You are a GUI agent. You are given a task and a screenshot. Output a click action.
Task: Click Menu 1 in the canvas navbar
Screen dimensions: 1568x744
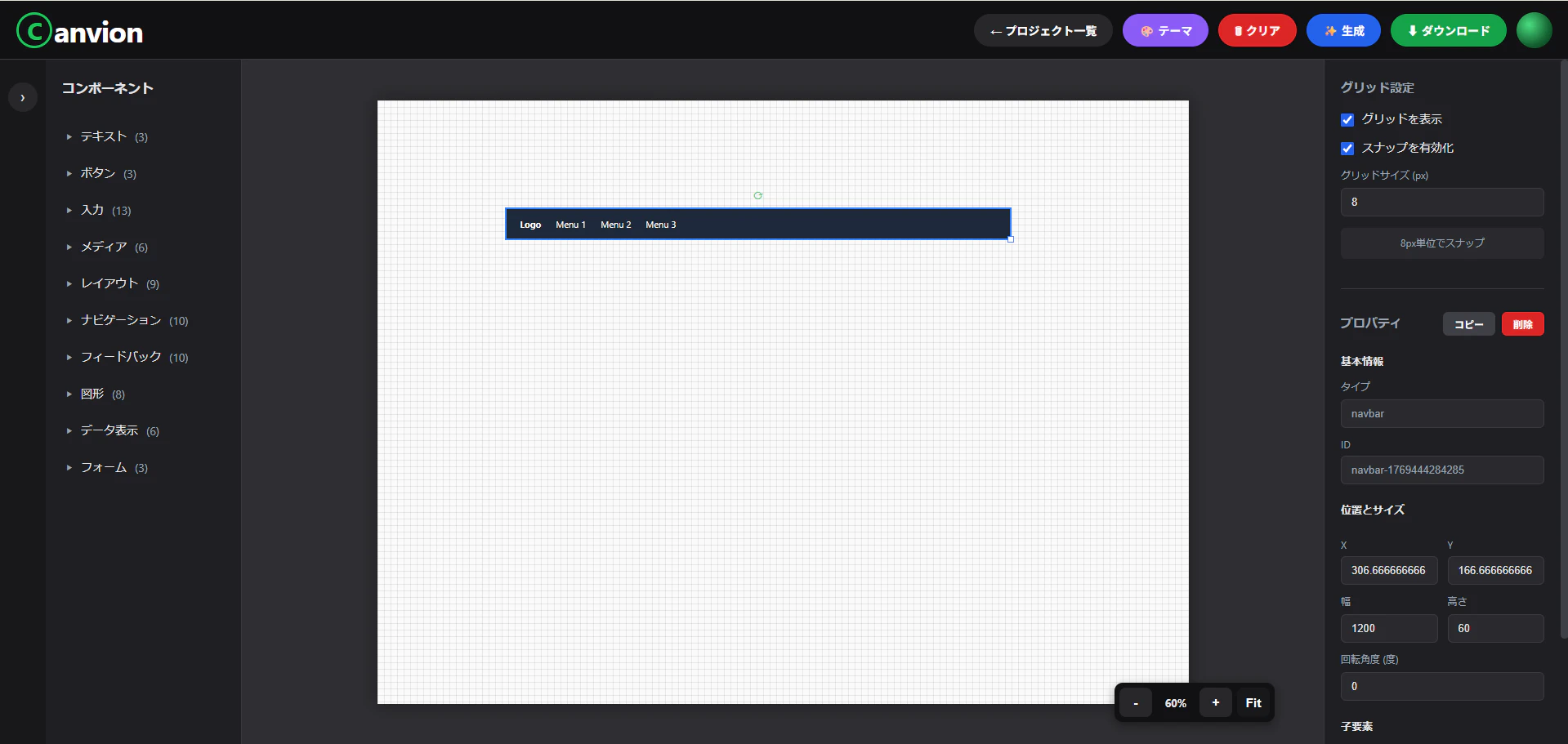click(x=570, y=225)
